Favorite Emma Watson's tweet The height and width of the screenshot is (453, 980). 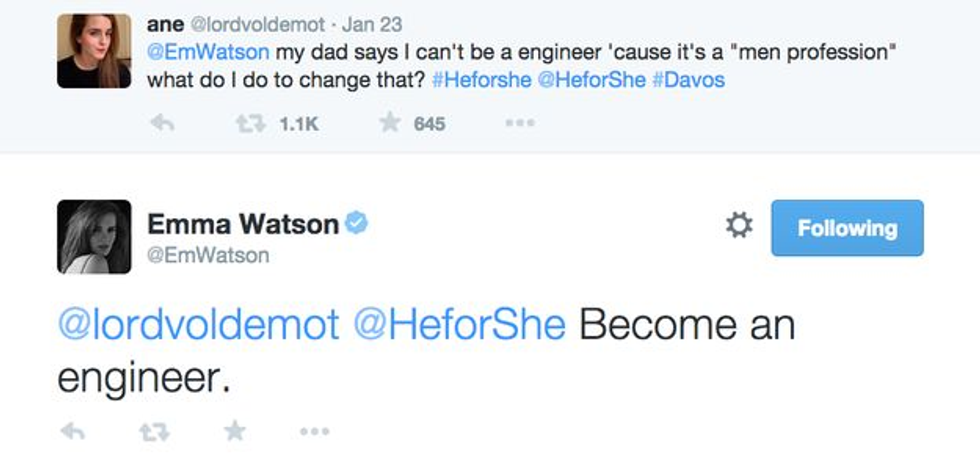tap(234, 431)
